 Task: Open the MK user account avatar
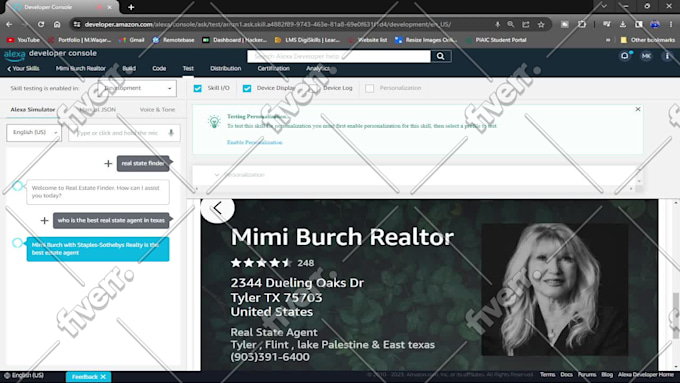pos(646,56)
